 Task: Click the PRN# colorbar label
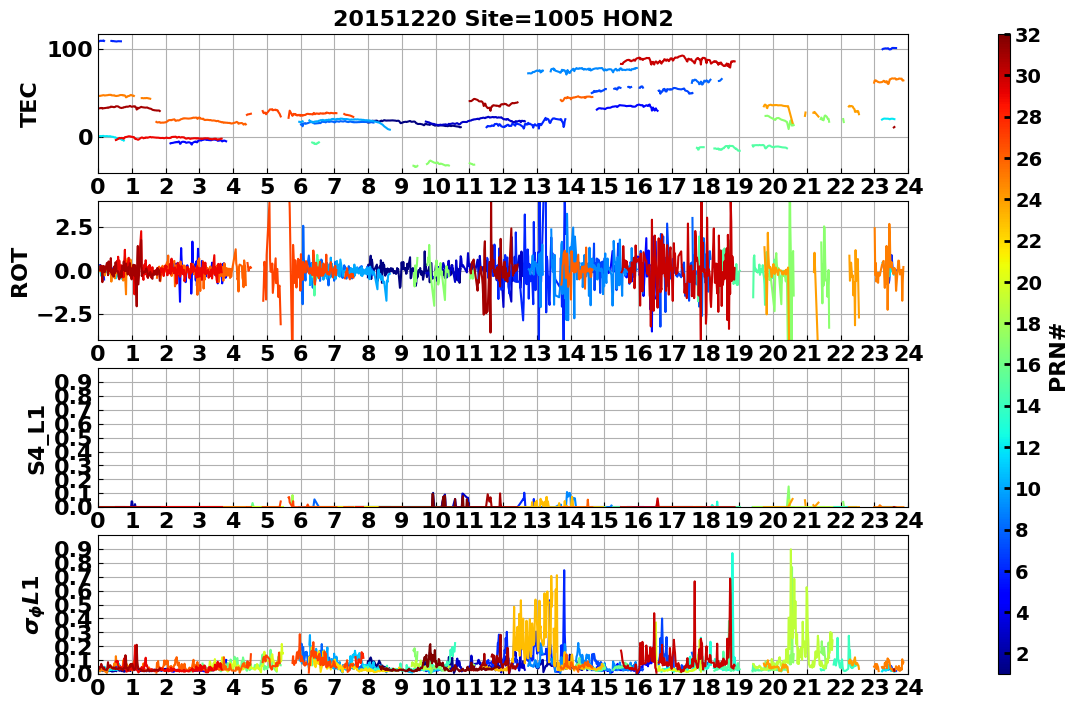pyautogui.click(x=1058, y=357)
